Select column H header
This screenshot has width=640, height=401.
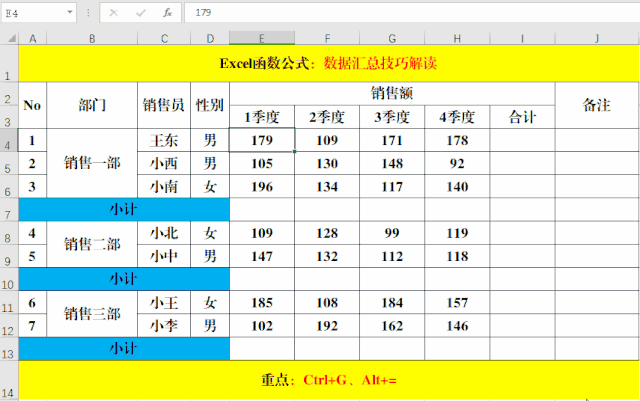(x=457, y=38)
